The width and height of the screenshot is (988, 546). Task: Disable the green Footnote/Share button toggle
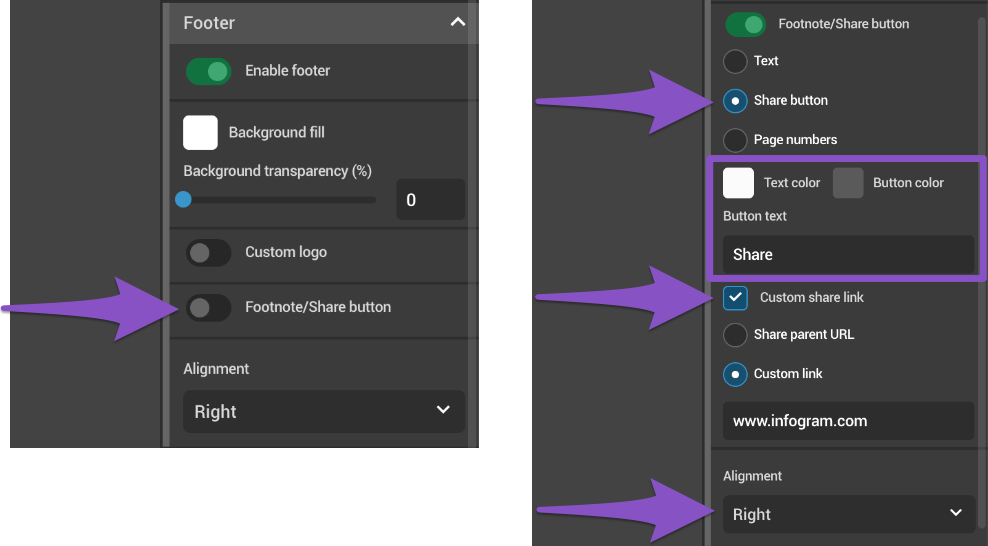(745, 24)
